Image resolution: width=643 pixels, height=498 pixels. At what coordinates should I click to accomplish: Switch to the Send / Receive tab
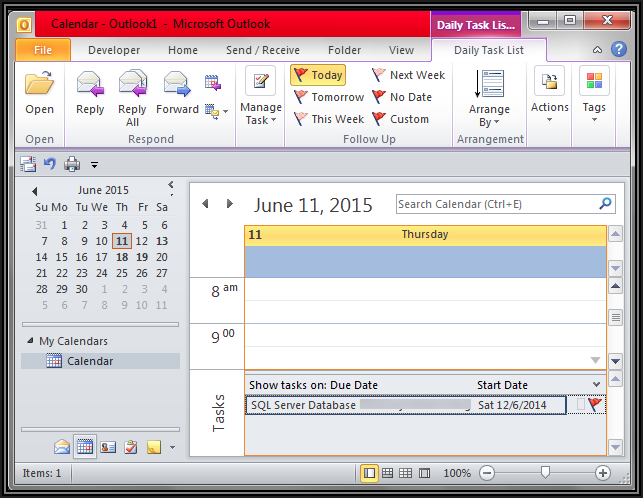pos(263,50)
